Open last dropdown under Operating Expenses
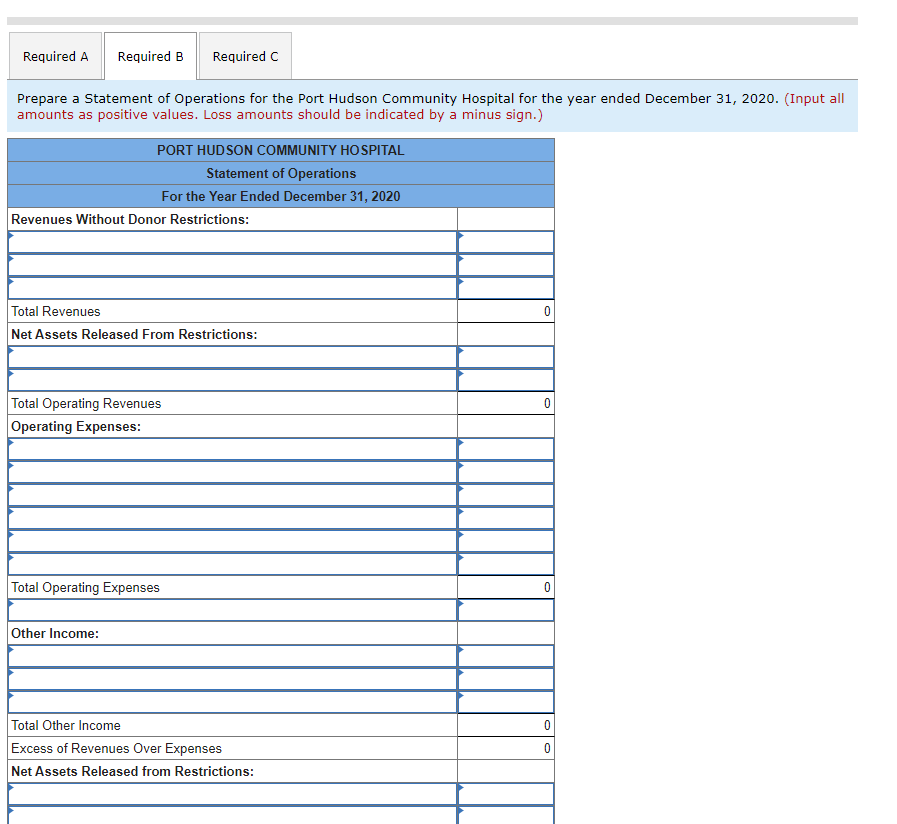 pyautogui.click(x=230, y=563)
